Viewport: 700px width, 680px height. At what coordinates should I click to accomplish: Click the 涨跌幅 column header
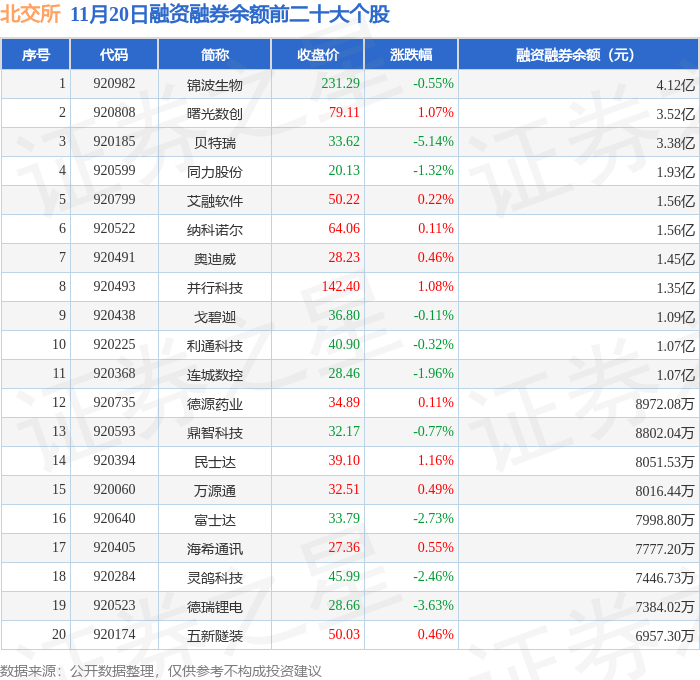pos(411,54)
